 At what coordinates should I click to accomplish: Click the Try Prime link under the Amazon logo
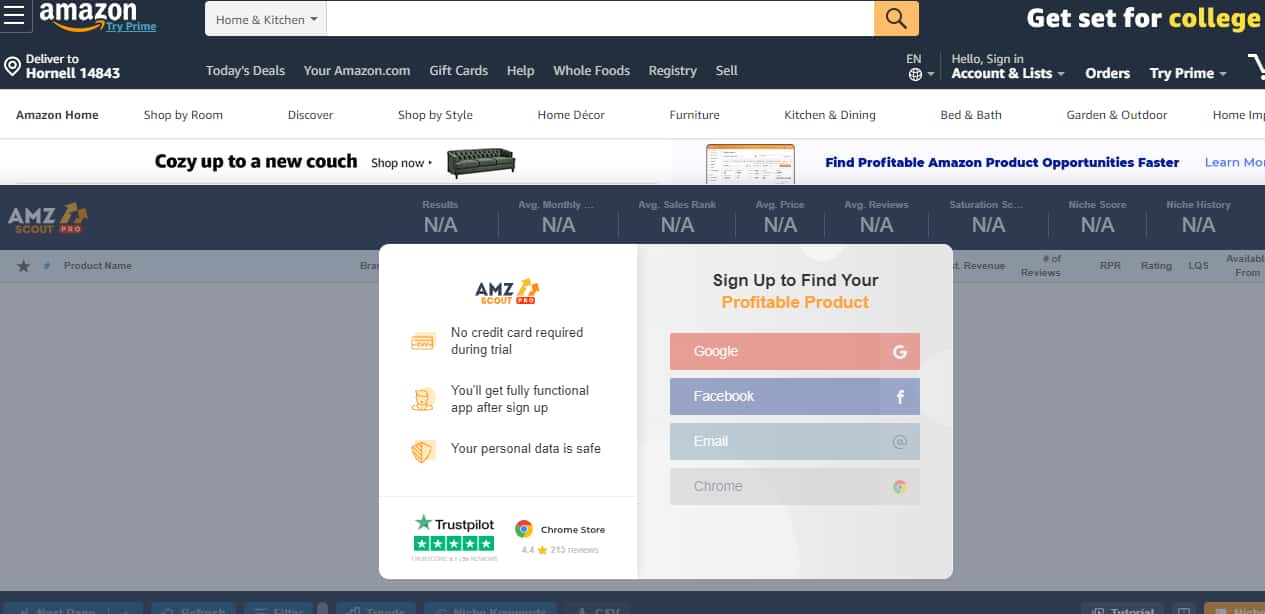(131, 27)
